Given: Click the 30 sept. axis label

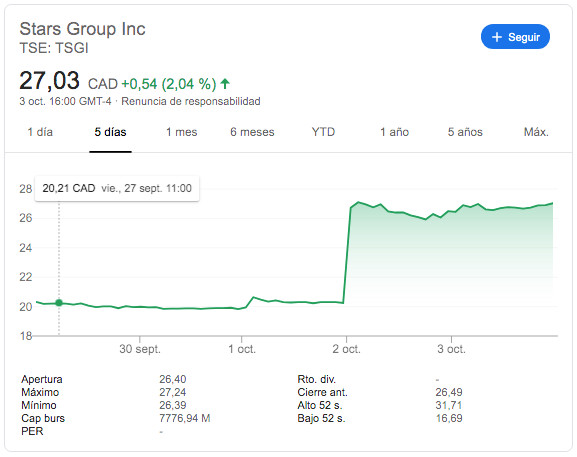Looking at the screenshot, I should [140, 349].
